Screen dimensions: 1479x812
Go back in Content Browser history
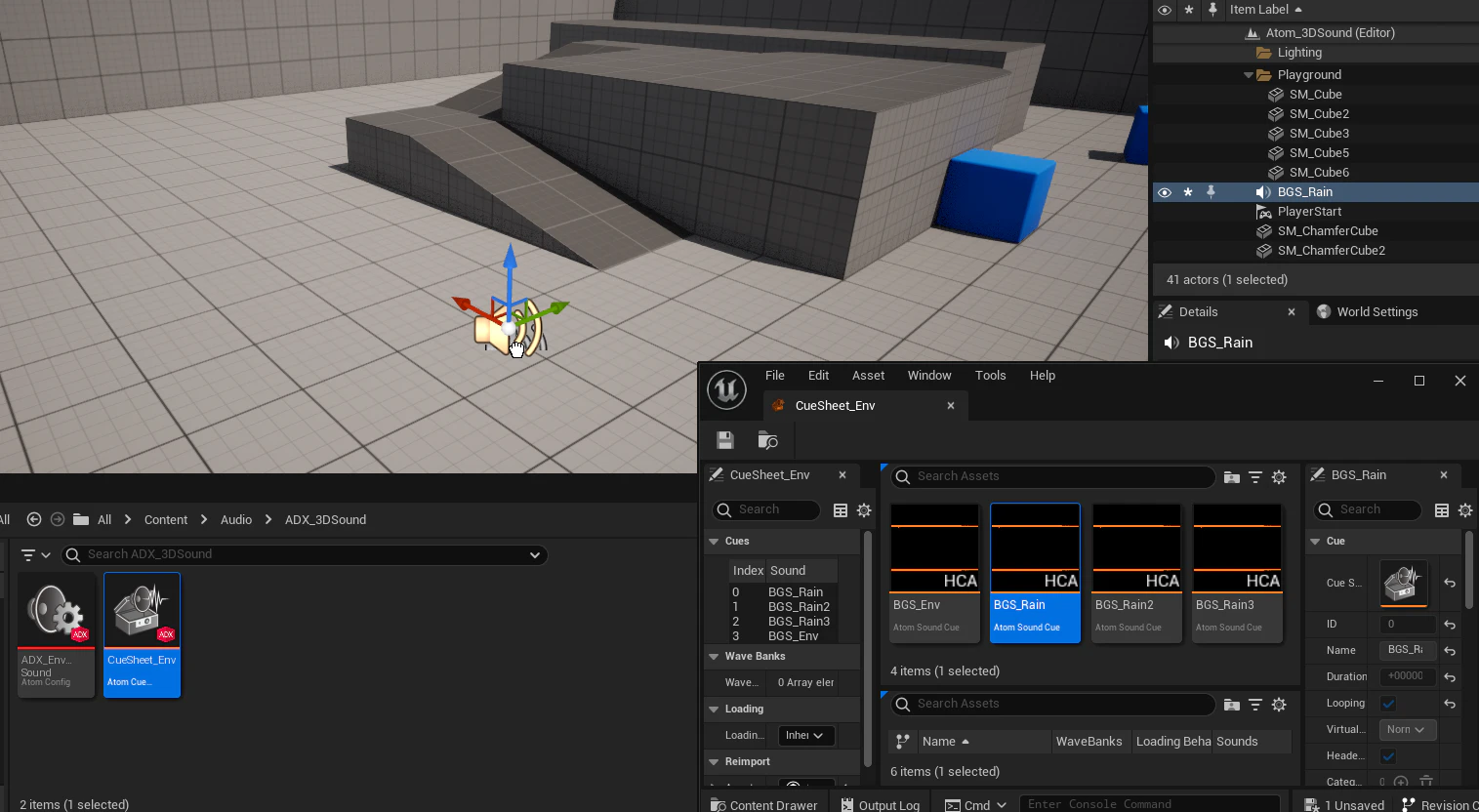tap(34, 519)
